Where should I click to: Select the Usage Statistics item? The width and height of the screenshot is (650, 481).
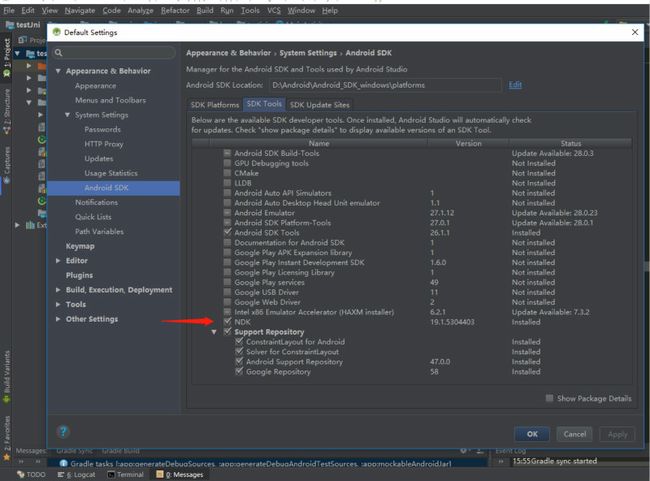coord(111,173)
